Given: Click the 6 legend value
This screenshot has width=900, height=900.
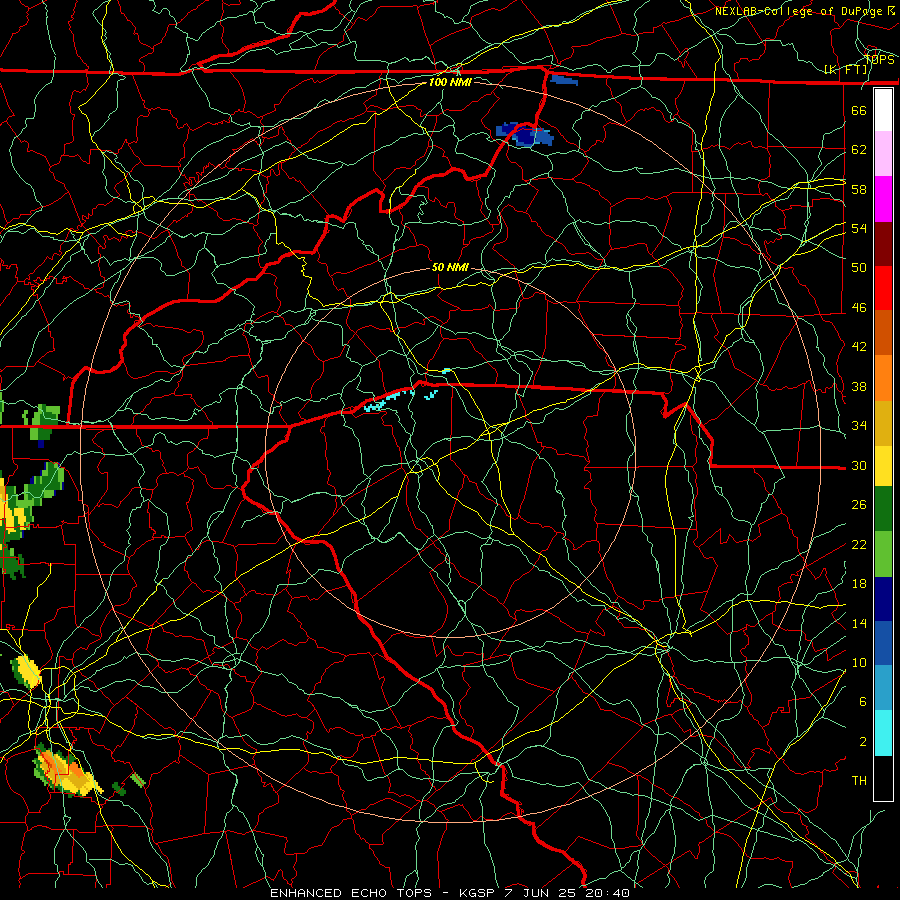Looking at the screenshot, I should pyautogui.click(x=863, y=702).
